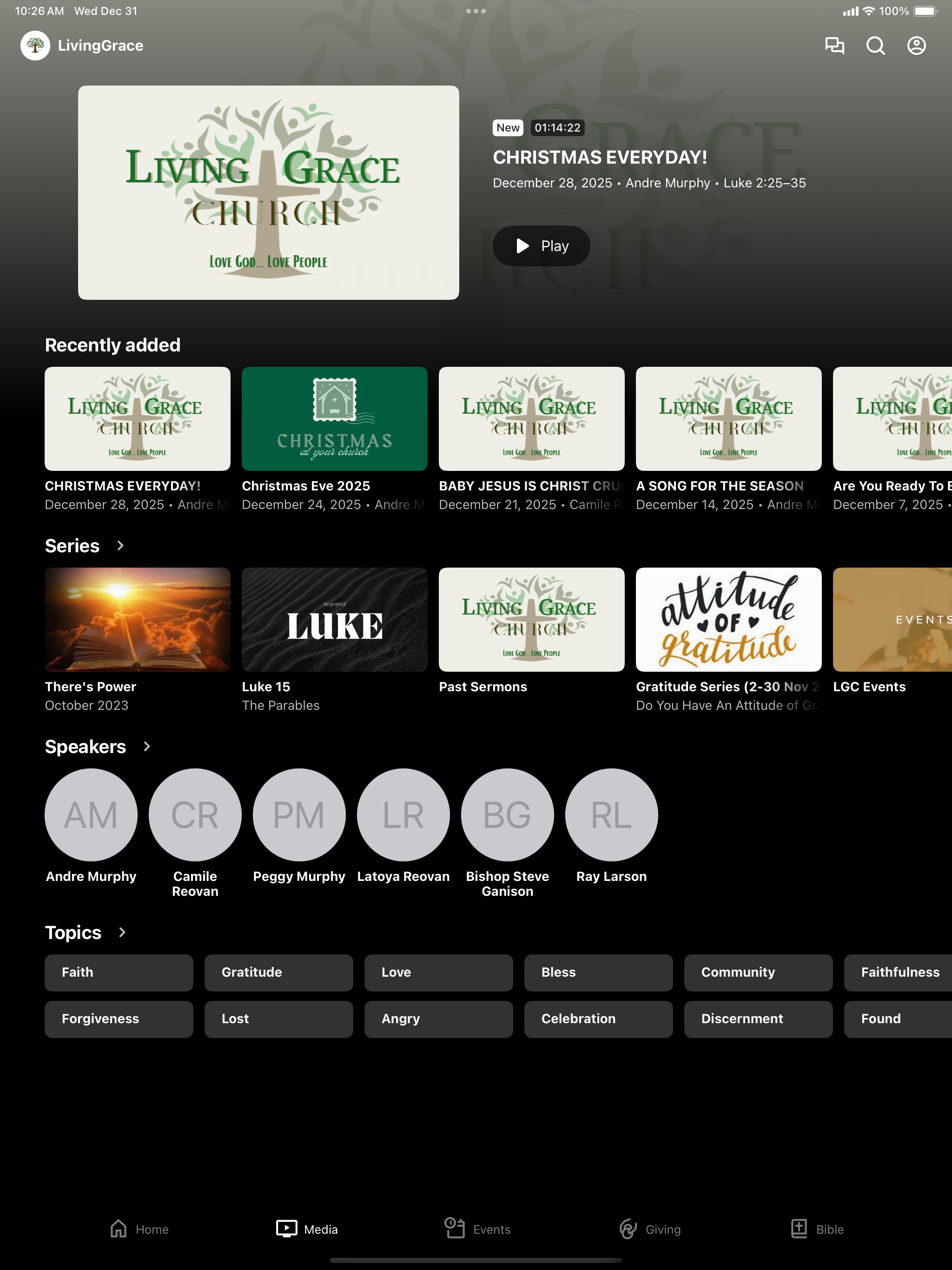Open the Are You Ready To sermon card
952x1270 pixels.
892,439
